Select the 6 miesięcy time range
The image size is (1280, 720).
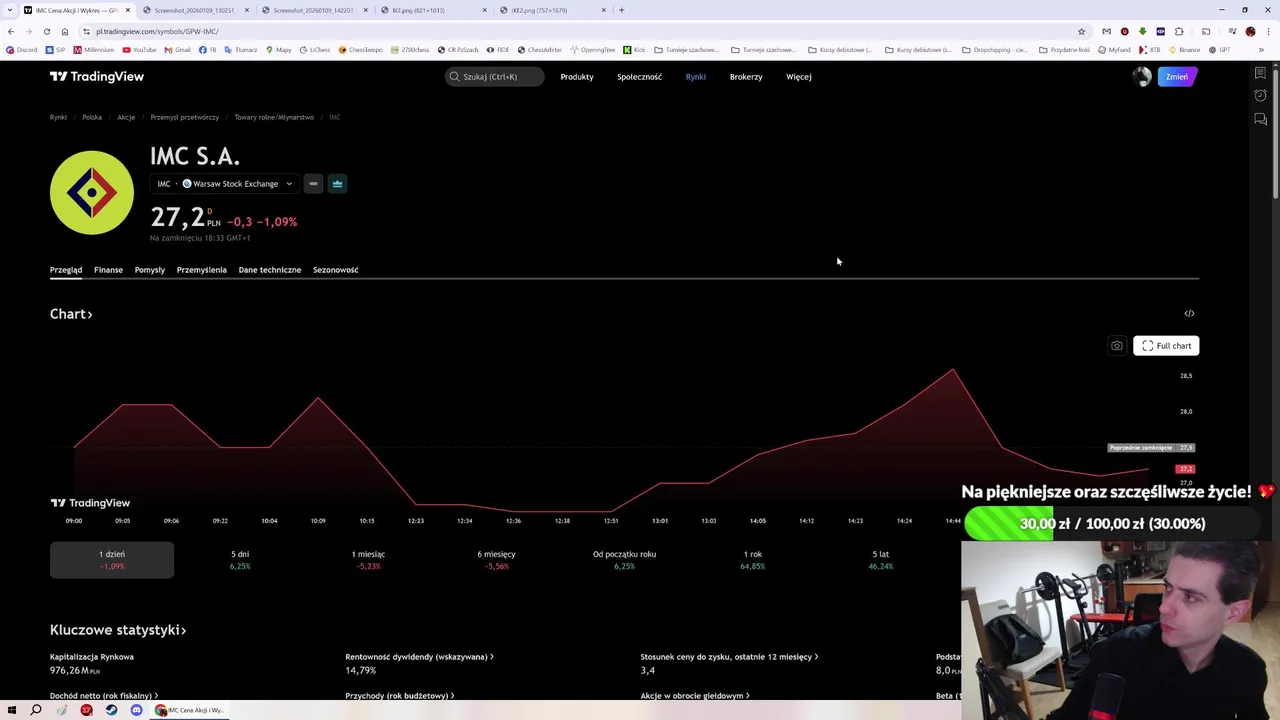coord(496,560)
